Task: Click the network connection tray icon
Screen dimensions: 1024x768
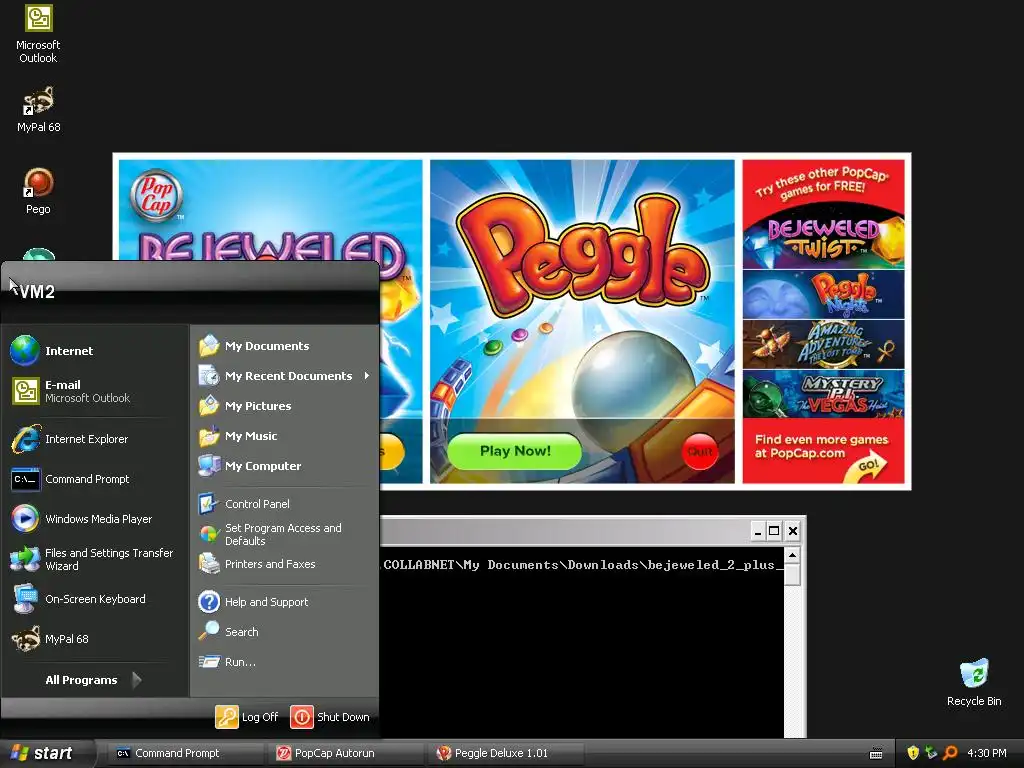Action: click(x=931, y=753)
